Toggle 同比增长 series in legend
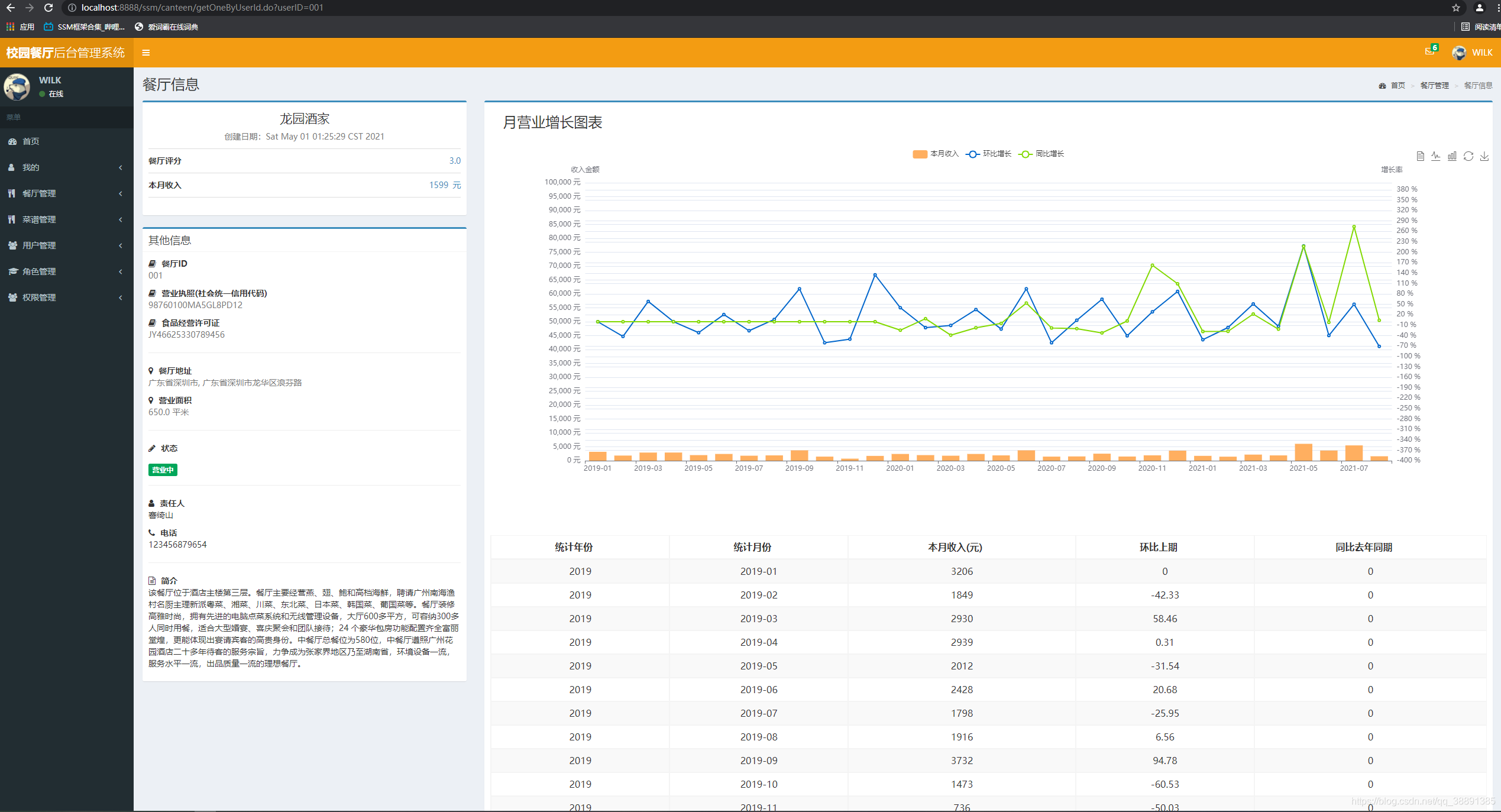1501x812 pixels. click(1041, 154)
